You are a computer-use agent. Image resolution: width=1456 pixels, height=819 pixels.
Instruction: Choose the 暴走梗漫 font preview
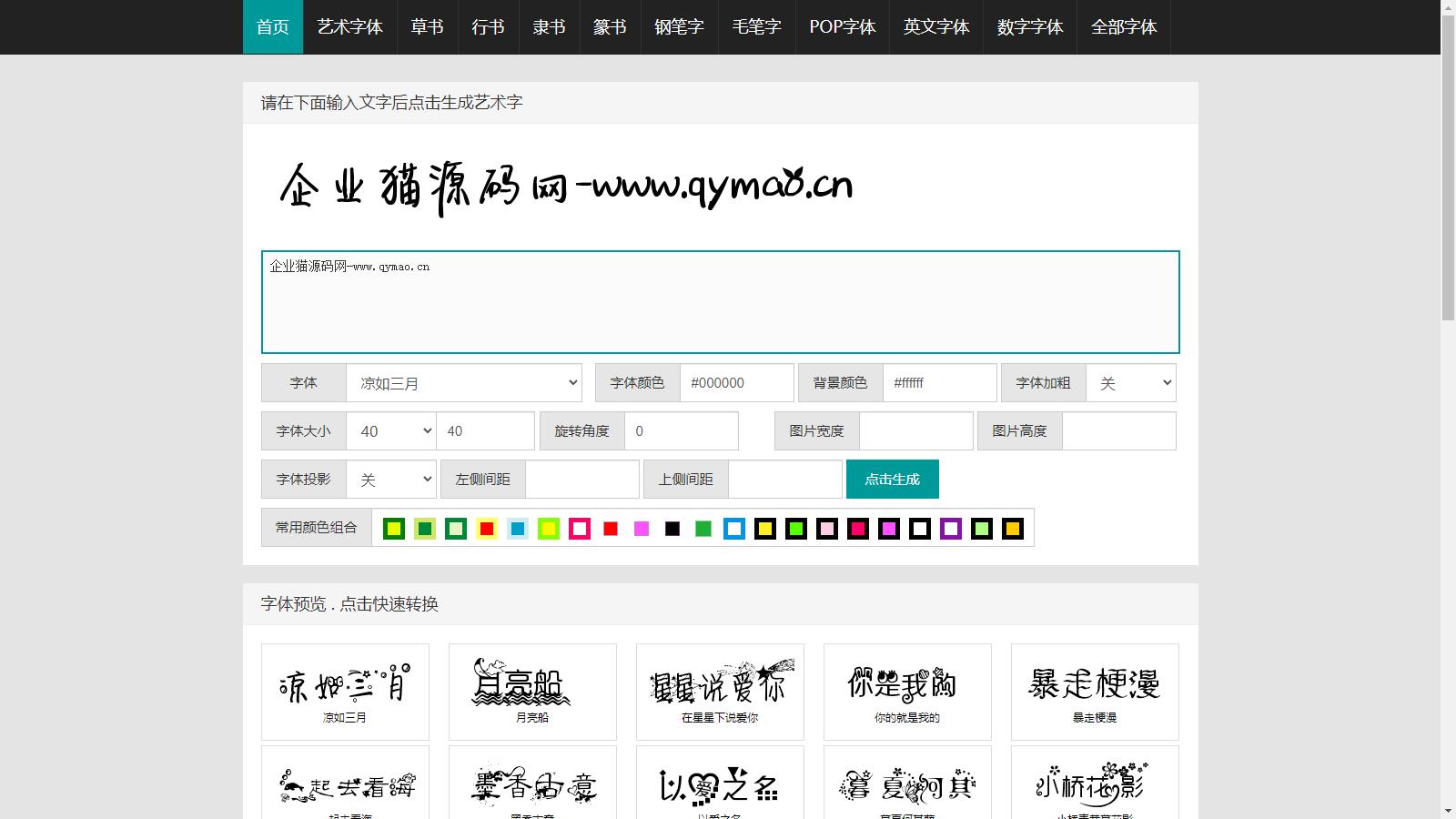[x=1095, y=691]
